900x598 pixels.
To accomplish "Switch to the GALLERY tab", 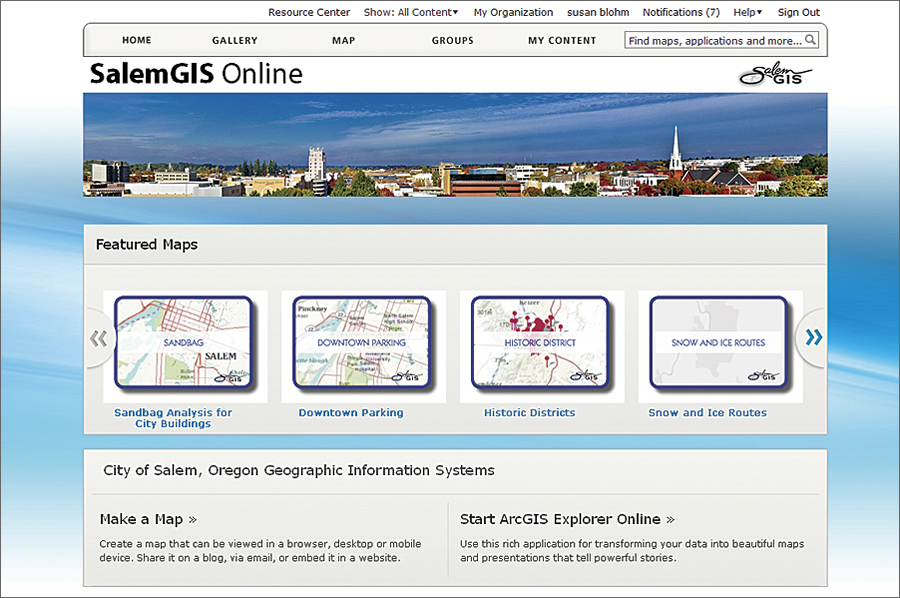I will [235, 40].
